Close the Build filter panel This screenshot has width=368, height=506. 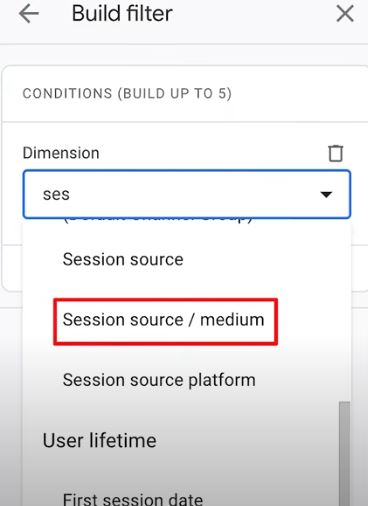(345, 14)
